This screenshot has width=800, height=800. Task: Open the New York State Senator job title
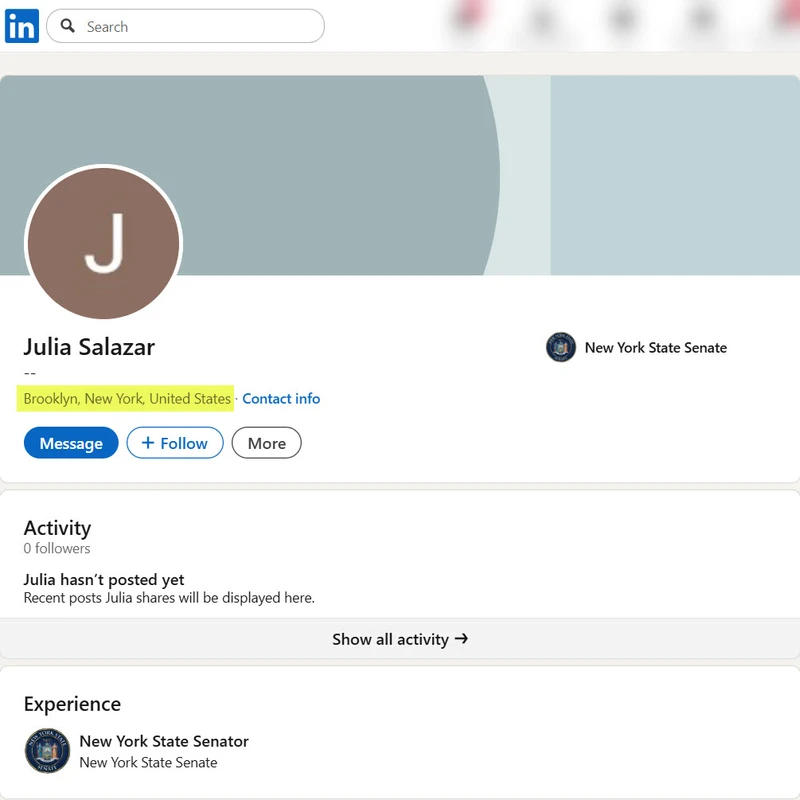point(164,741)
